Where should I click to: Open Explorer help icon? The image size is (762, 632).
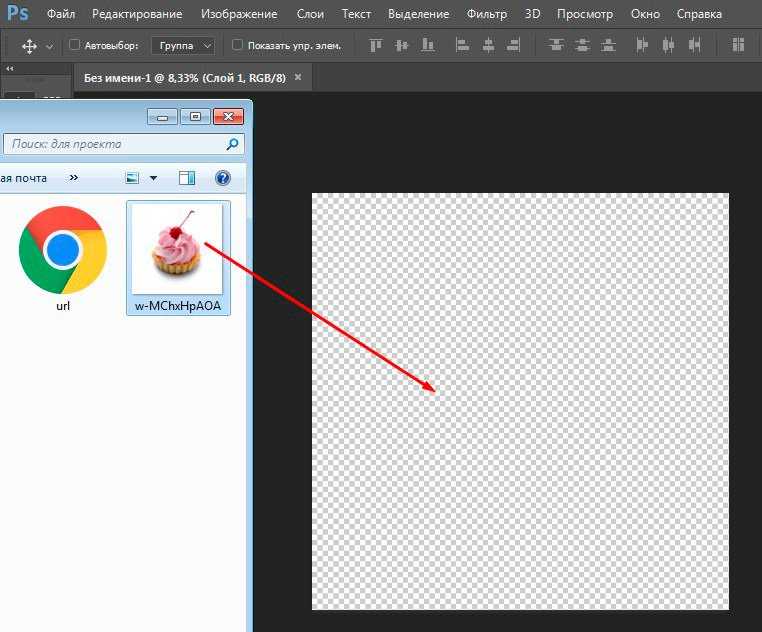tap(223, 178)
